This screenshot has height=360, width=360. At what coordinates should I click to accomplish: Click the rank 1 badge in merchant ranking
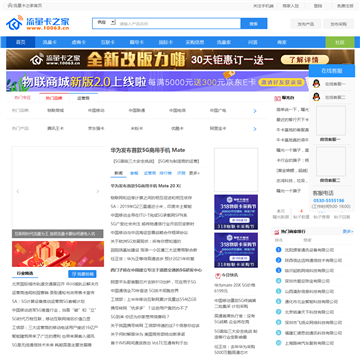(279, 250)
